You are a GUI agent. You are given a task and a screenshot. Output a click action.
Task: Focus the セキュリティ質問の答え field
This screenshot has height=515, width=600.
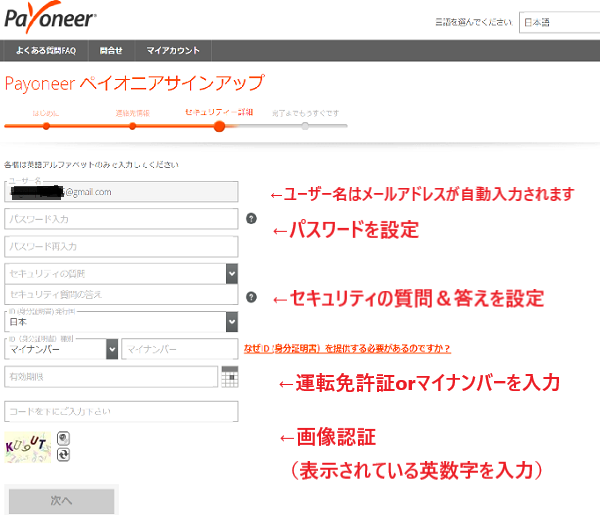coord(121,294)
